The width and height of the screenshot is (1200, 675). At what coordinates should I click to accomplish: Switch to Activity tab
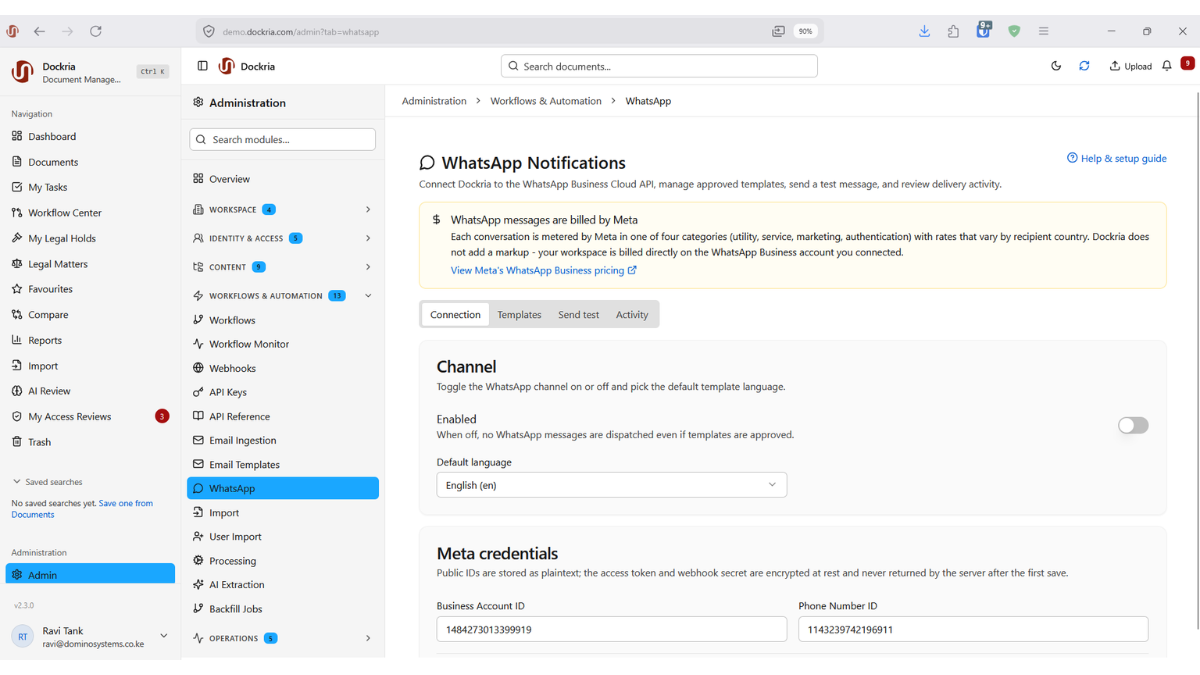point(632,314)
